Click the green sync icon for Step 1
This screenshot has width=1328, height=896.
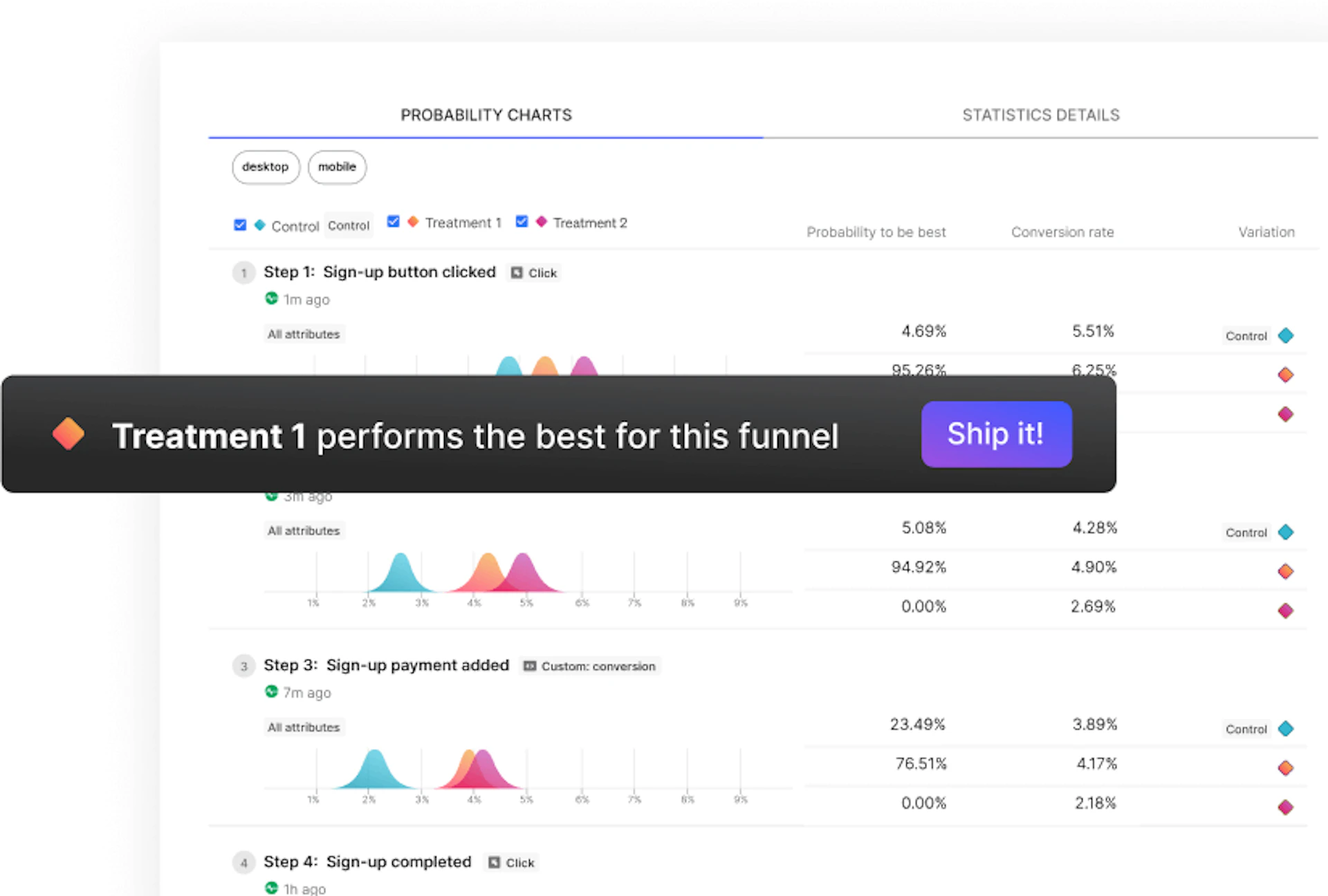click(271, 299)
